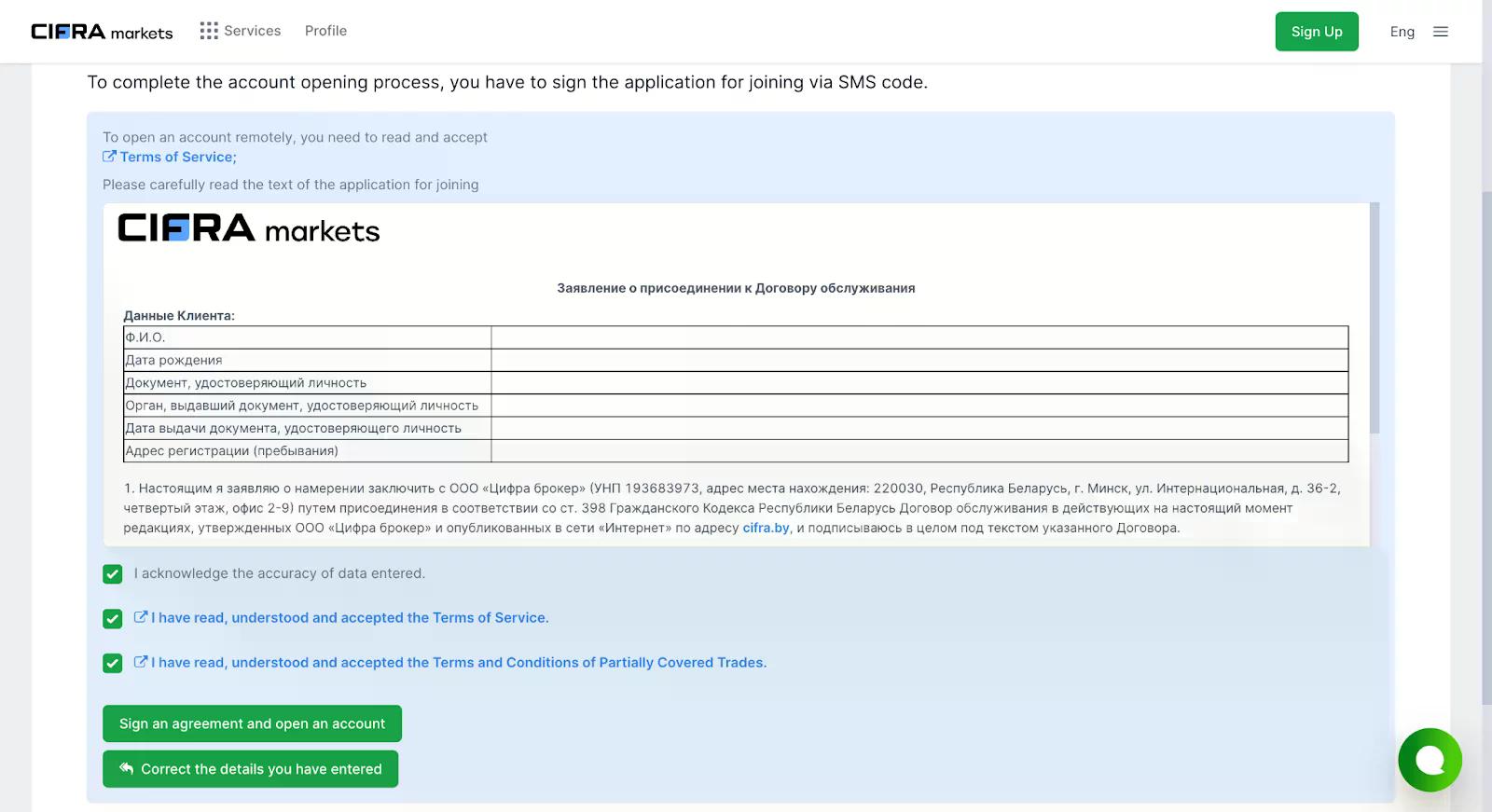The height and width of the screenshot is (812, 1492).
Task: Open the Services grid icon
Action: (x=209, y=31)
